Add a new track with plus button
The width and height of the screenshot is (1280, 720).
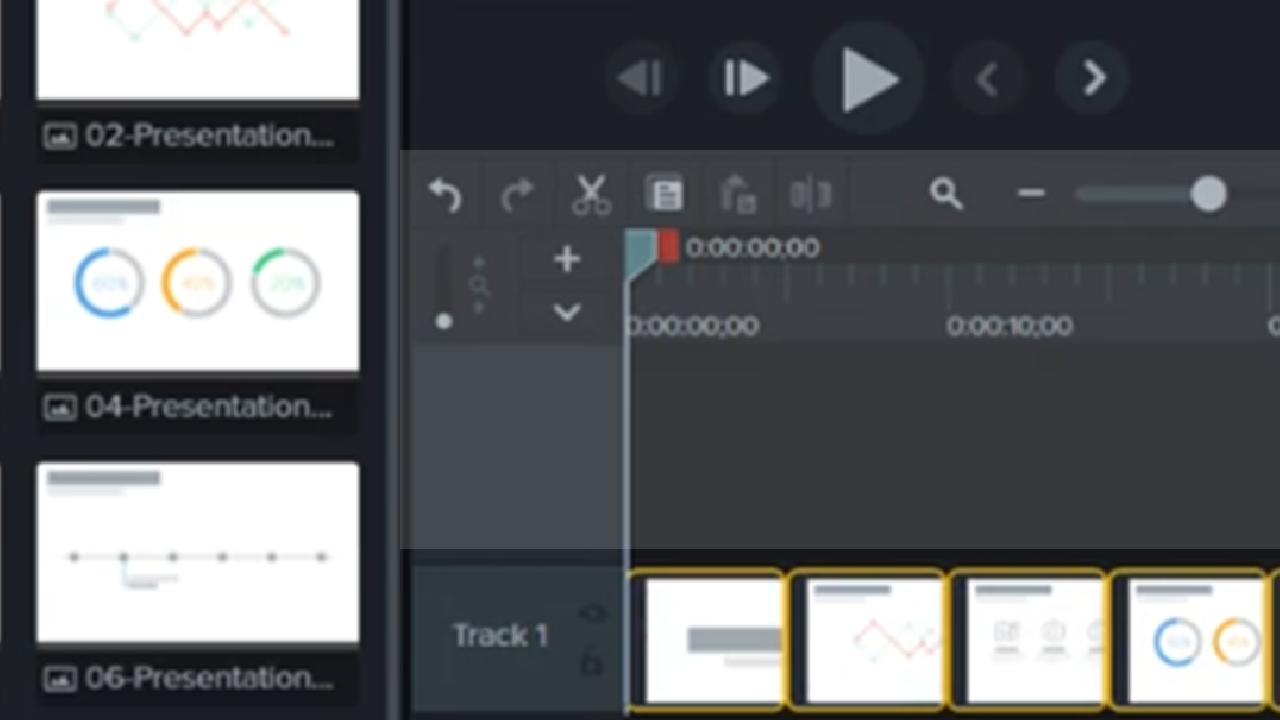click(567, 260)
